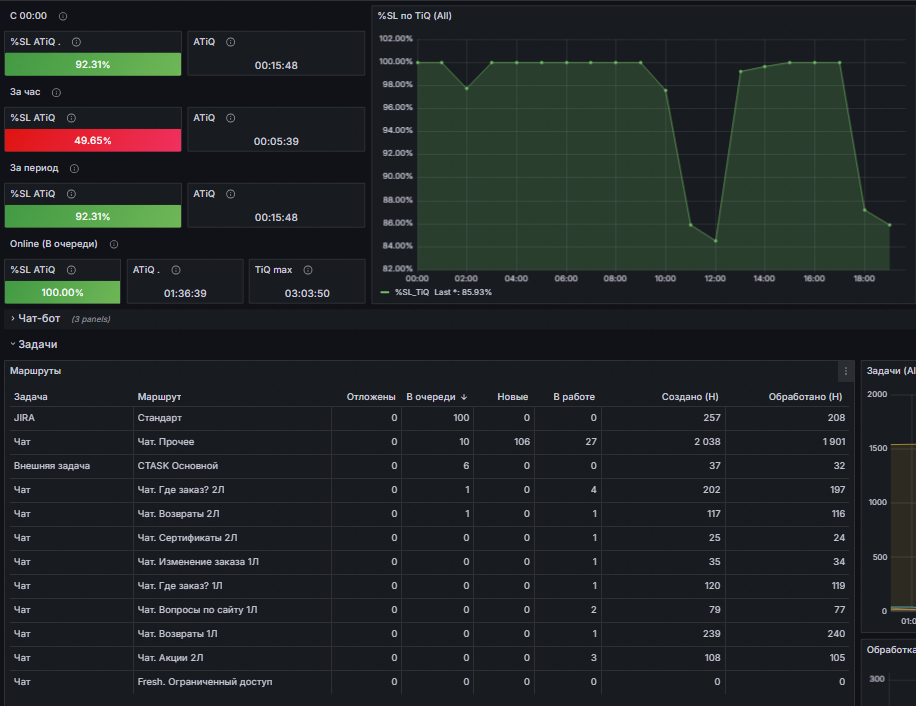Open %SL по TiQ (All) panel title

(x=415, y=16)
